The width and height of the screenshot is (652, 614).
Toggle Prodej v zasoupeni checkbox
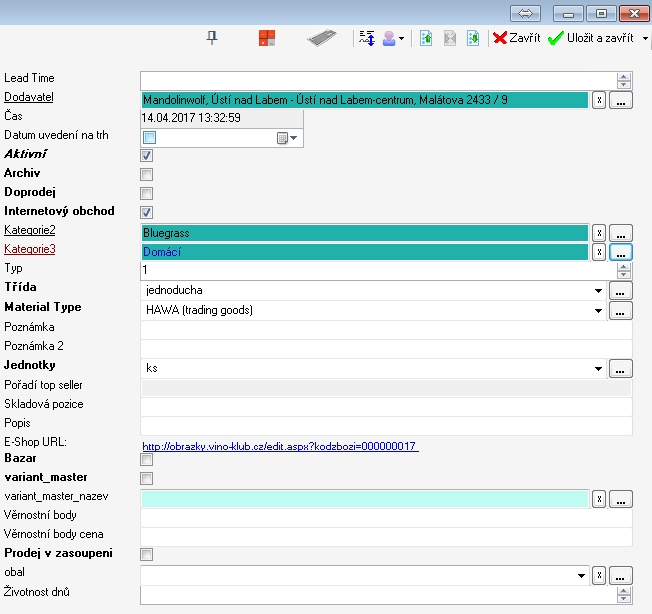146,554
